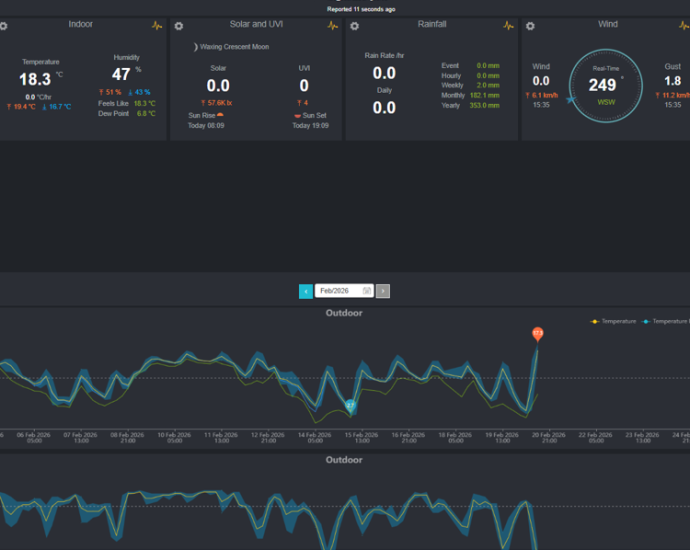Click the Indoor temperature value 18.3
690x550 pixels.
(x=34, y=79)
